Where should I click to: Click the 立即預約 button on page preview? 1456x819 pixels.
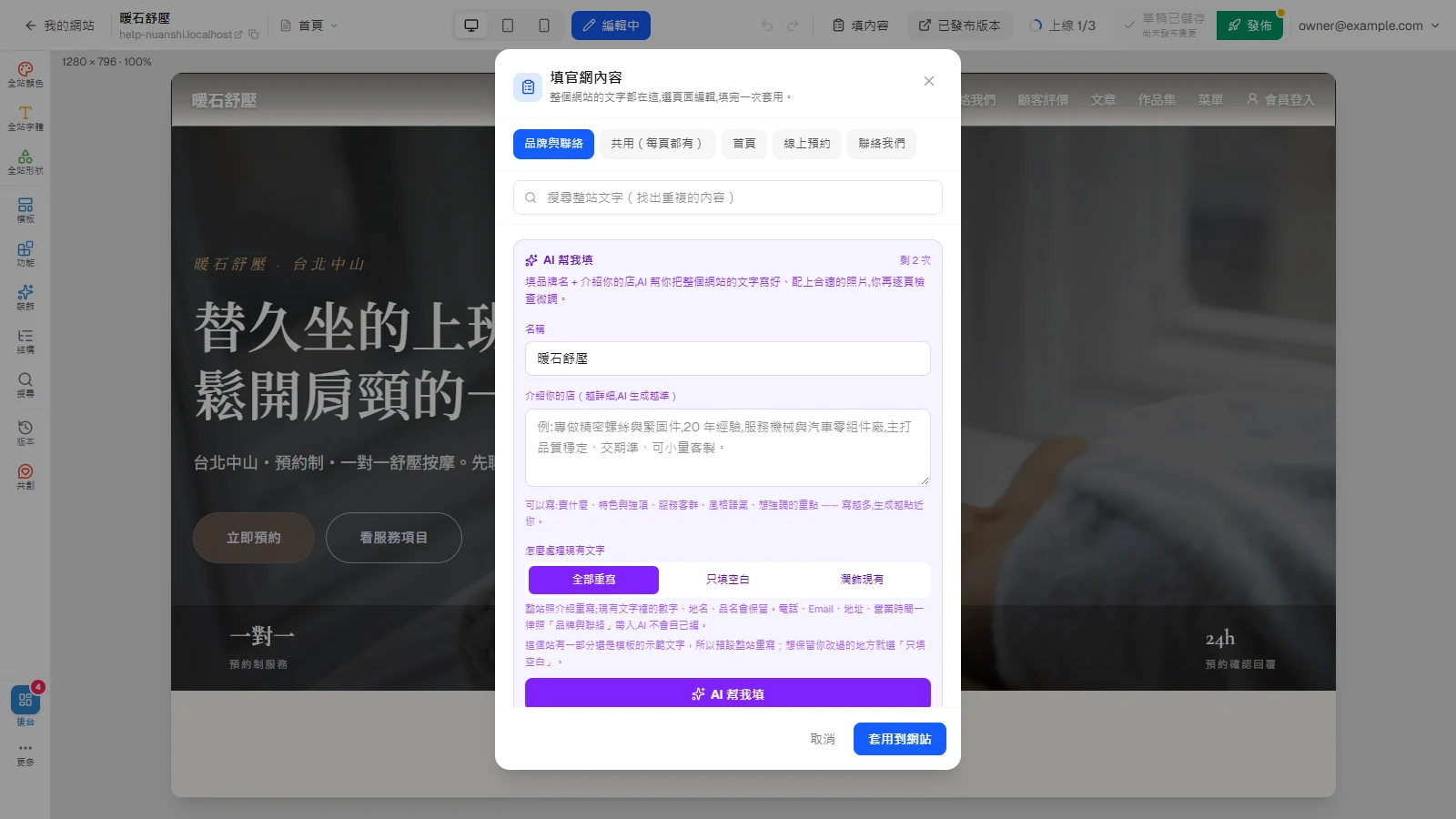pyautogui.click(x=254, y=538)
